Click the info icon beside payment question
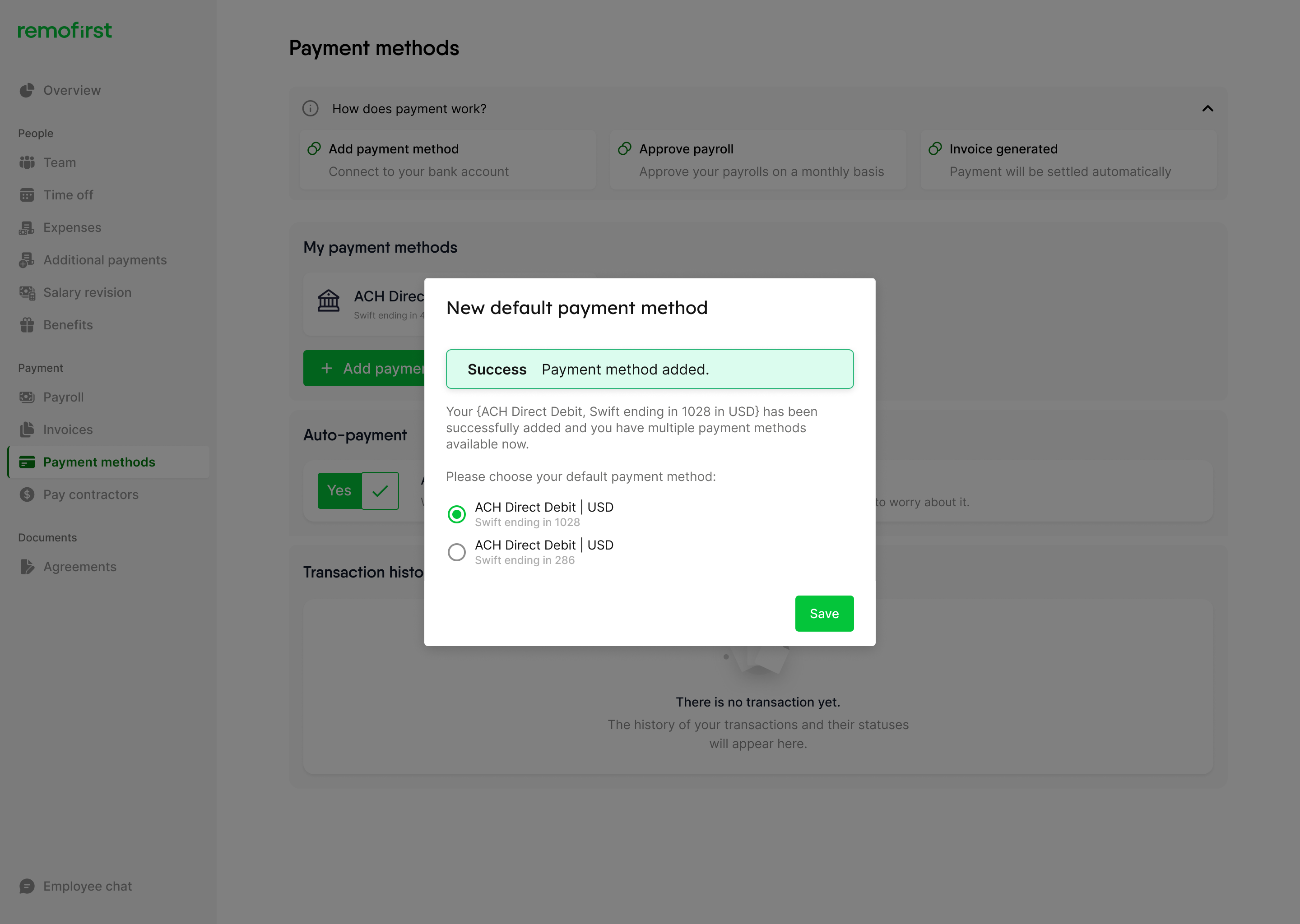Image resolution: width=1300 pixels, height=924 pixels. point(310,109)
